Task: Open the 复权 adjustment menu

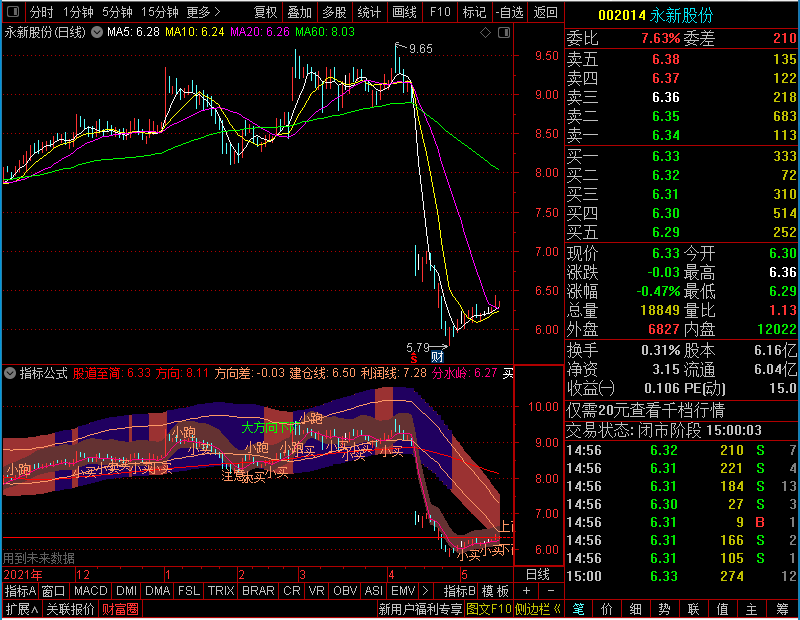Action: tap(265, 12)
